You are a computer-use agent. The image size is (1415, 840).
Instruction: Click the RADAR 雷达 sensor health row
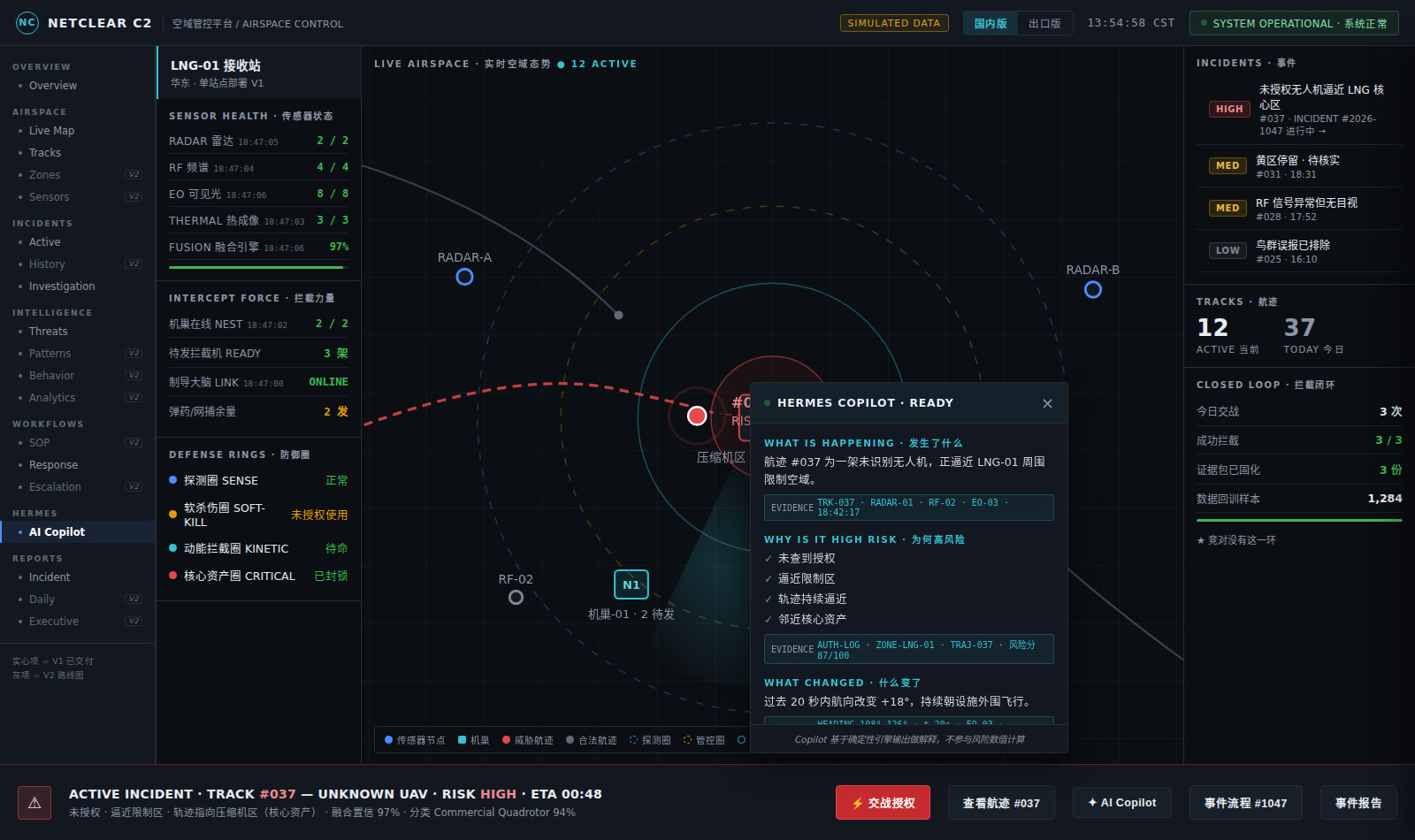258,141
